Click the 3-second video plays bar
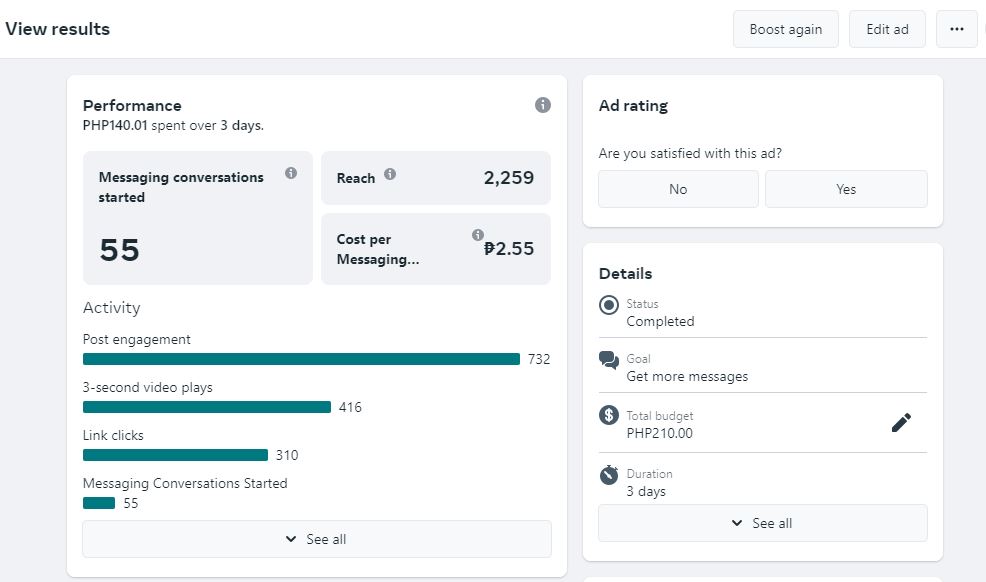Viewport: 986px width, 582px height. click(x=206, y=407)
